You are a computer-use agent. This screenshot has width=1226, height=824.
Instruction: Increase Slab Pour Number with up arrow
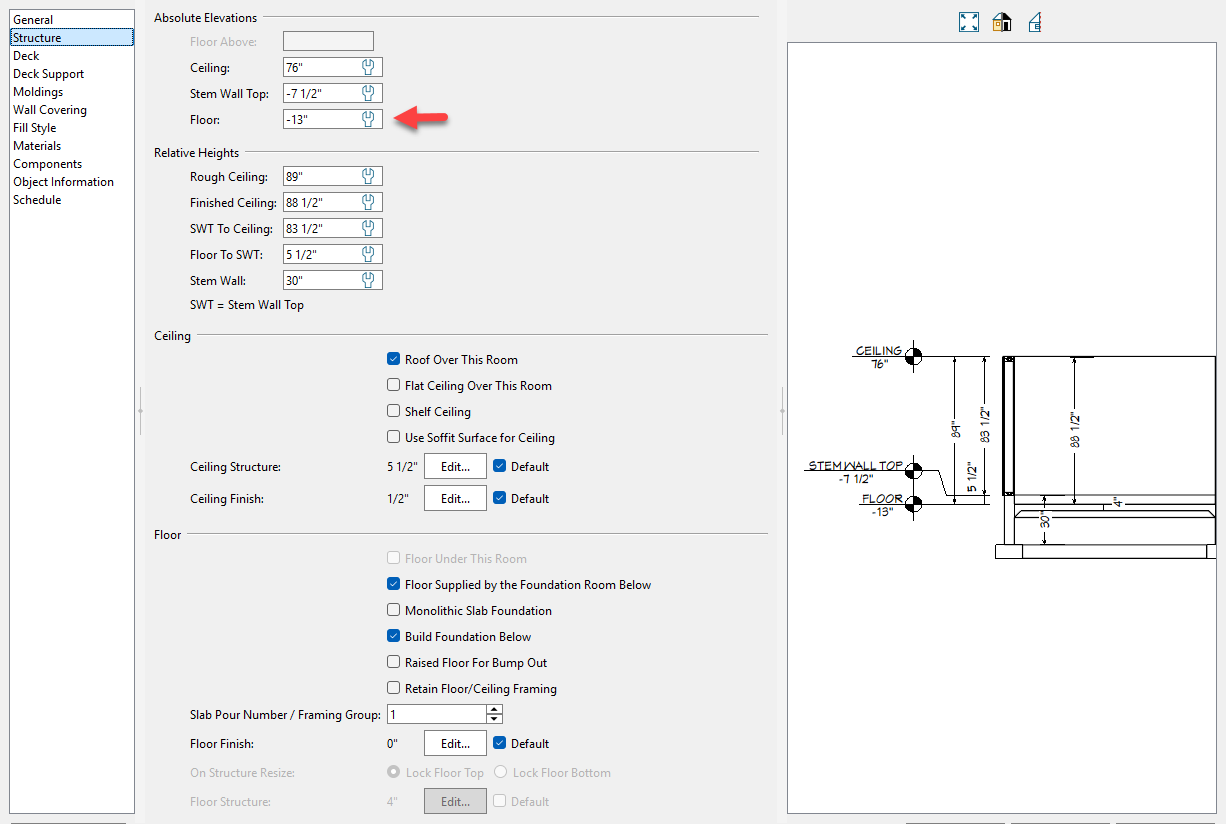point(493,710)
